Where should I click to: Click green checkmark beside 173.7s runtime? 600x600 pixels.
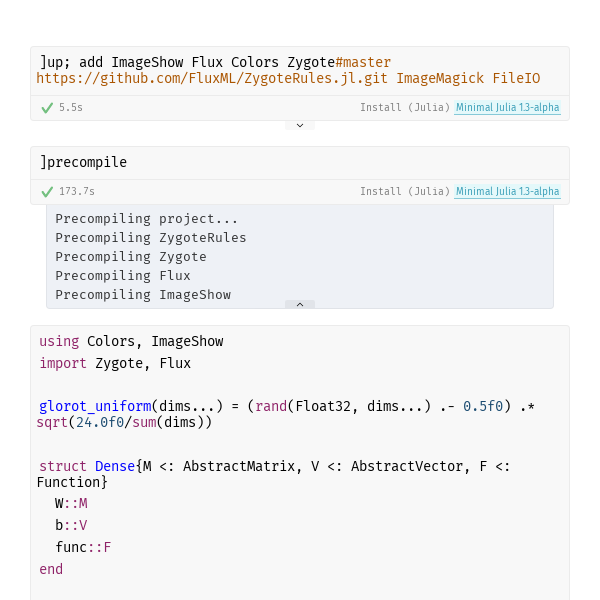coord(47,192)
